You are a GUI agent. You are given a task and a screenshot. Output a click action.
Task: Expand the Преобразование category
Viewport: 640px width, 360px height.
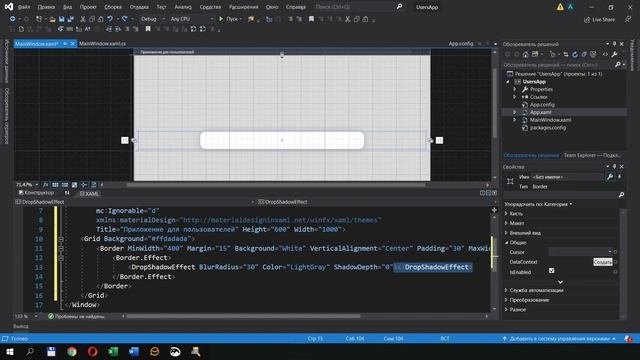(507, 300)
